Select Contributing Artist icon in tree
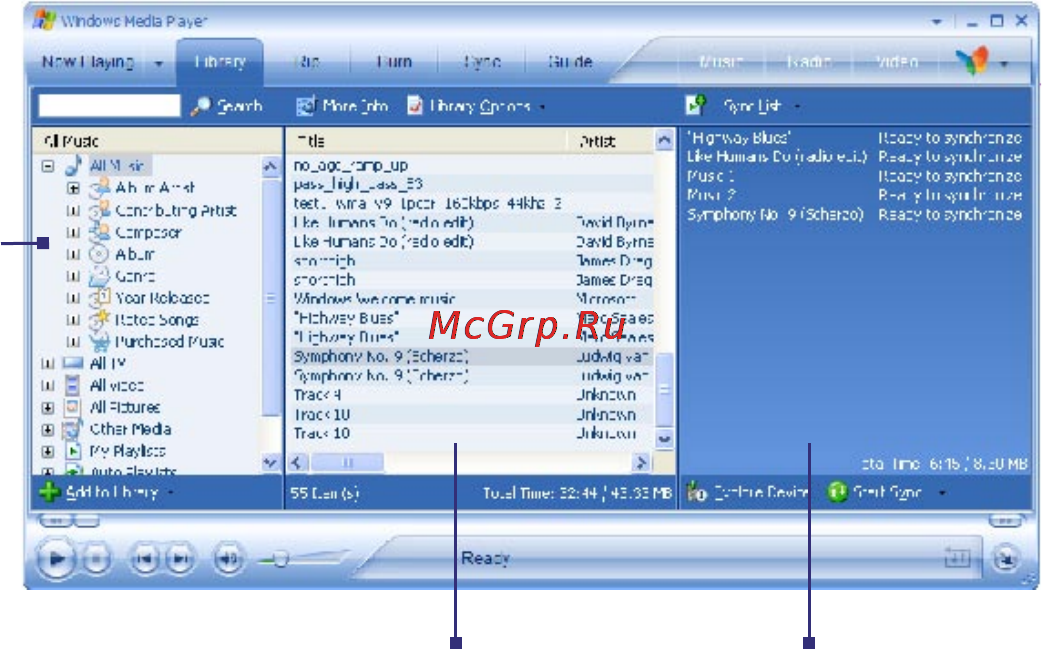 [x=99, y=210]
